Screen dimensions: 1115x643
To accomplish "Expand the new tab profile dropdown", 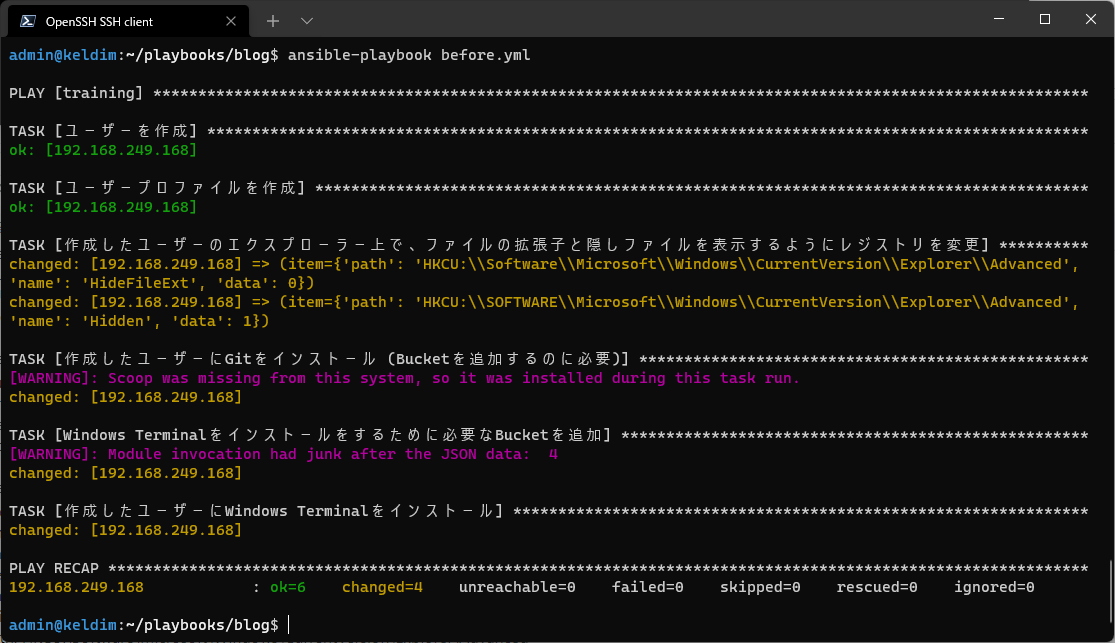I will point(306,21).
